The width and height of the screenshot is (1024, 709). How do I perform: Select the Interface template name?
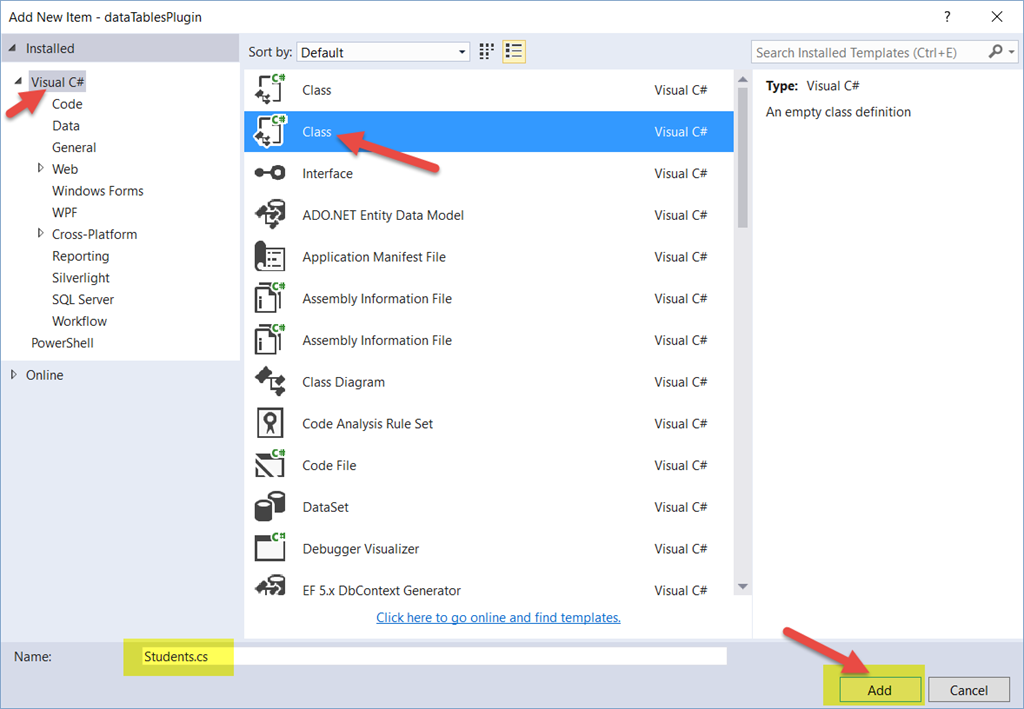tap(327, 173)
